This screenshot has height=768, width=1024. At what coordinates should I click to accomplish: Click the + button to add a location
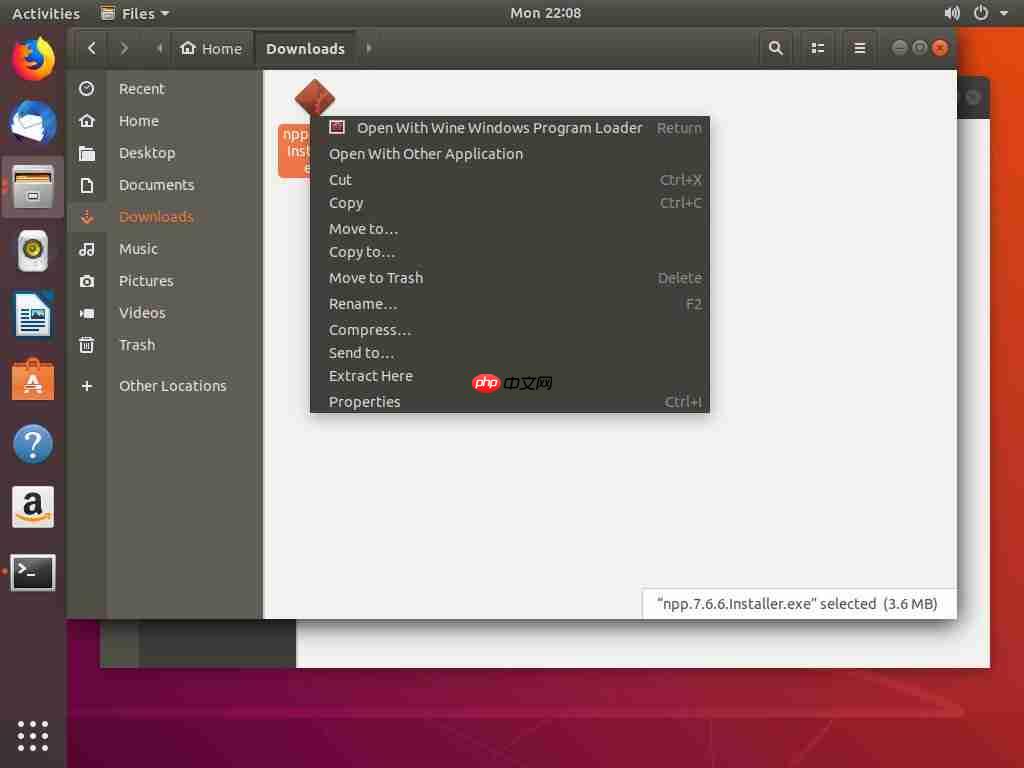87,385
